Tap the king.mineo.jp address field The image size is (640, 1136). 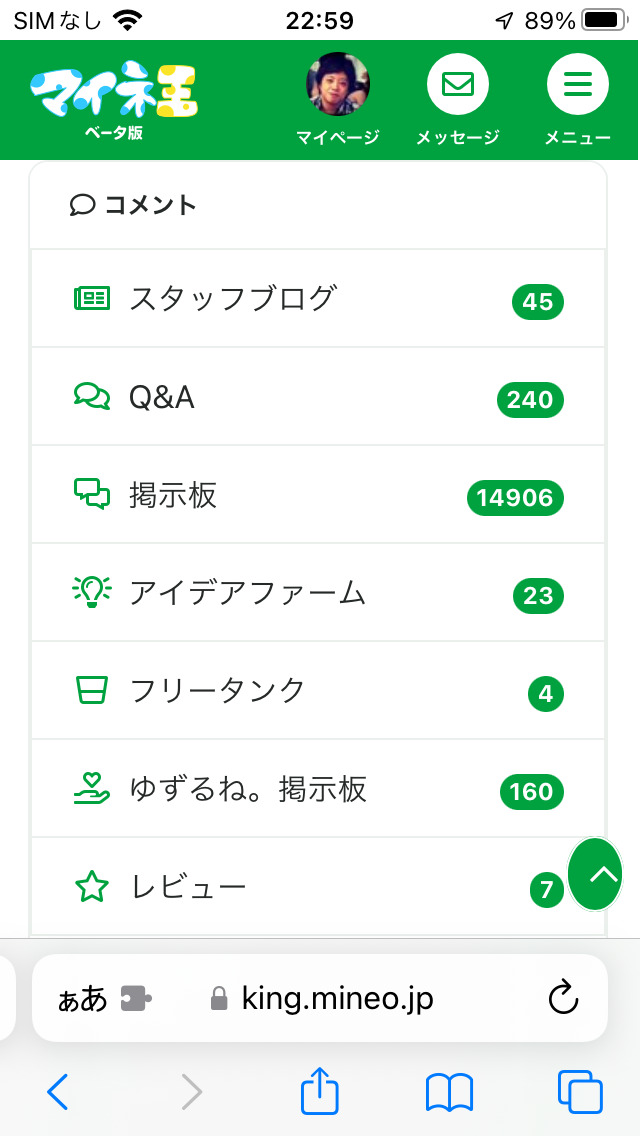pyautogui.click(x=337, y=998)
